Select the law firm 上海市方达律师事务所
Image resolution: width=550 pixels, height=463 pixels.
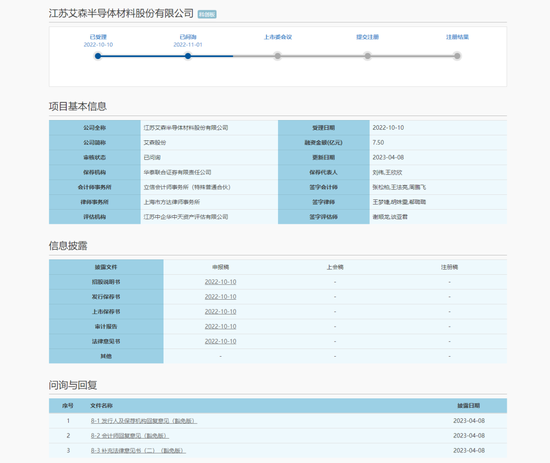(x=172, y=202)
